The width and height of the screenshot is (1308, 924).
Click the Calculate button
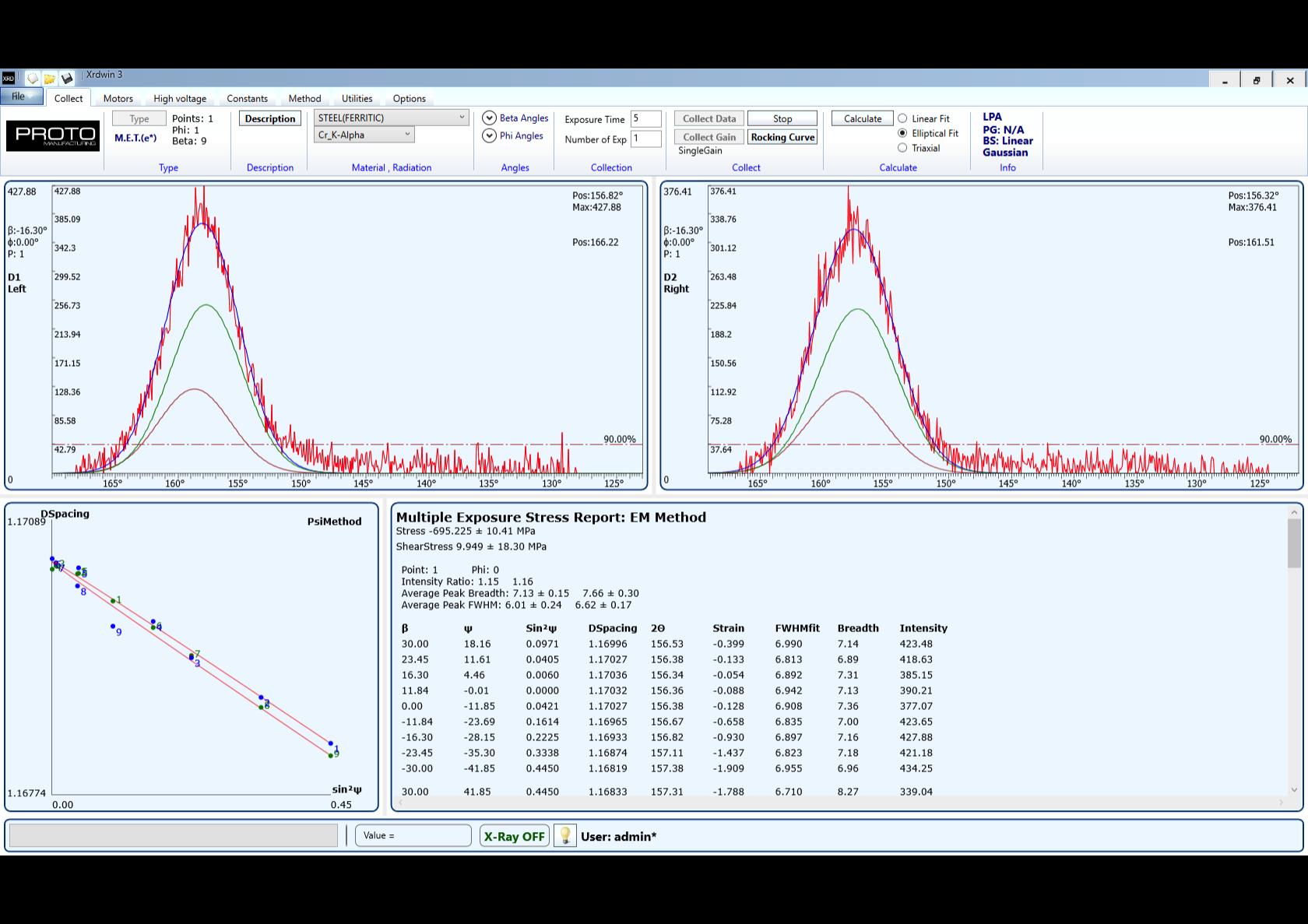click(x=862, y=119)
